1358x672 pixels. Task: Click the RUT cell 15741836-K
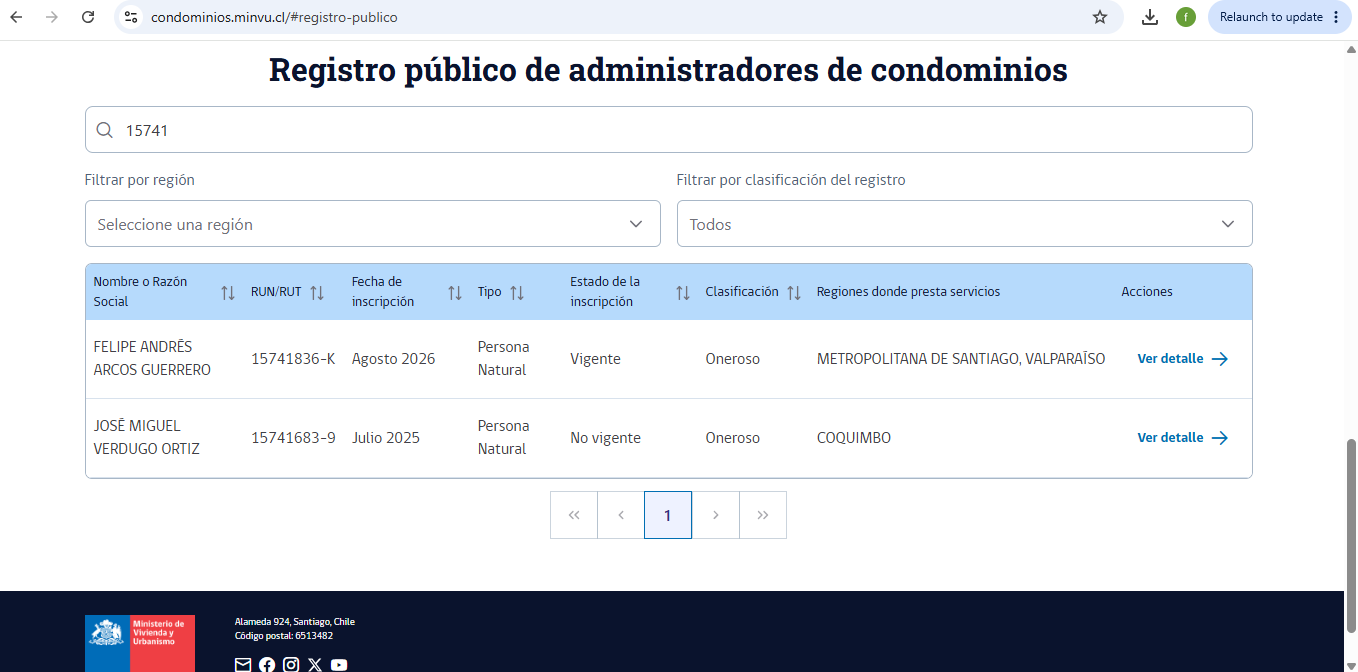pyautogui.click(x=293, y=359)
